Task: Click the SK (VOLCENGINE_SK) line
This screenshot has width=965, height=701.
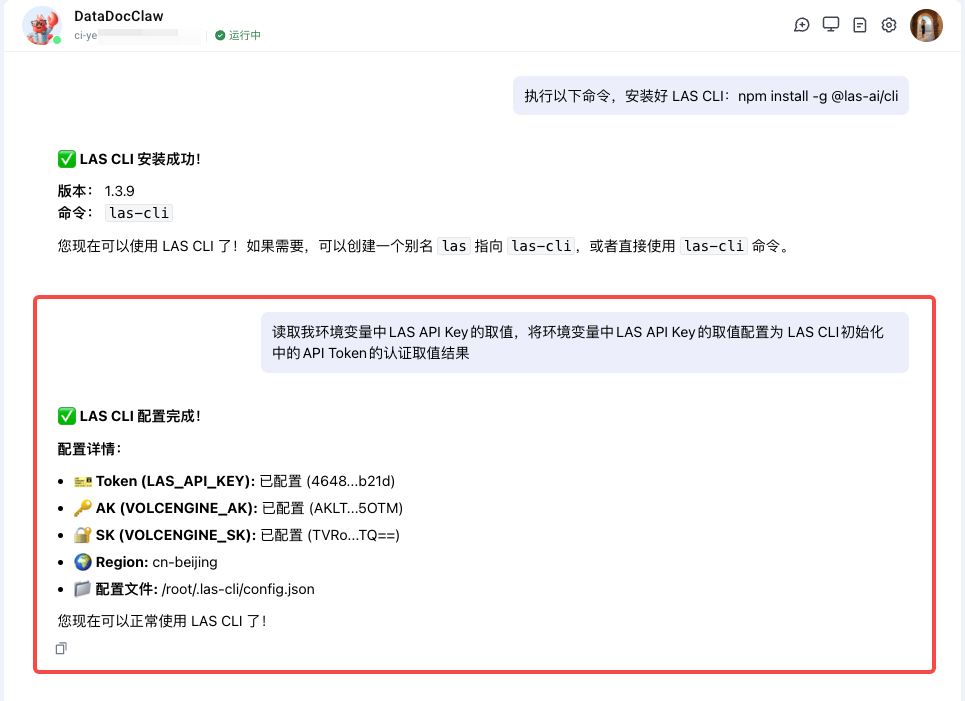Action: point(237,535)
